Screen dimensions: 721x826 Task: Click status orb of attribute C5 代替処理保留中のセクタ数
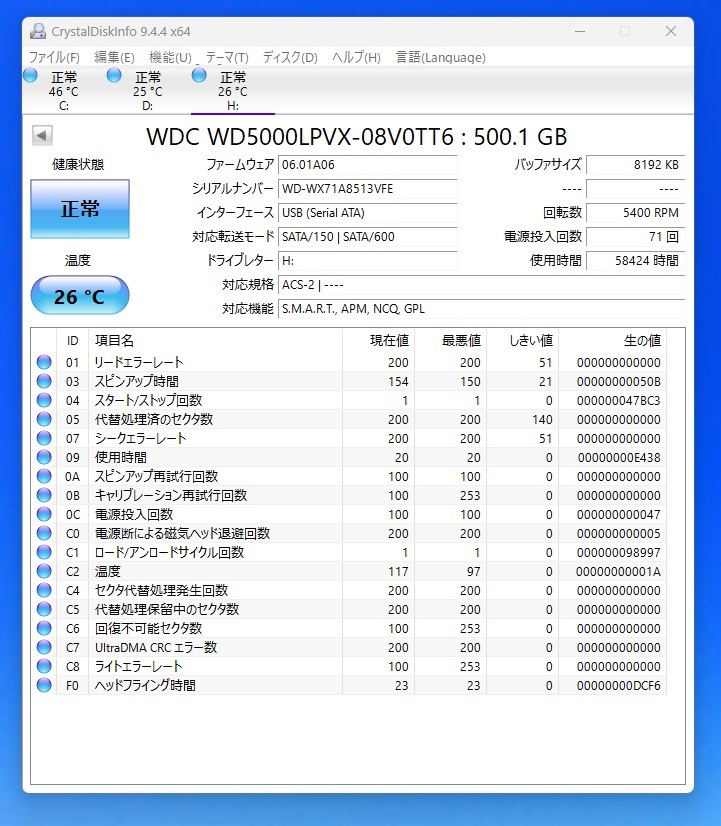coord(44,609)
